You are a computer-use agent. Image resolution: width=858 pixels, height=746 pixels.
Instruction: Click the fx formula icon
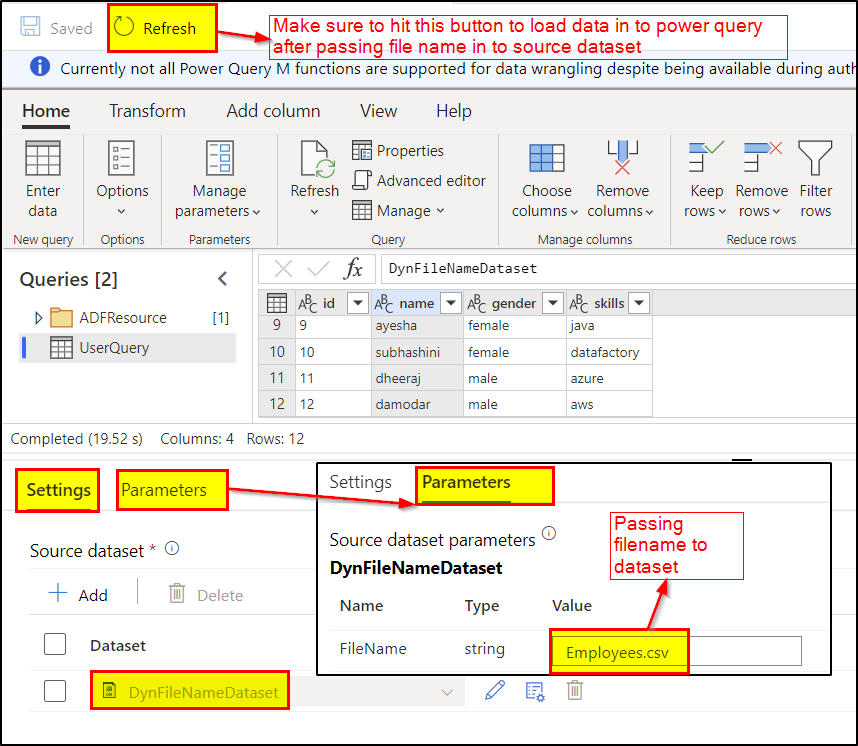(x=354, y=269)
